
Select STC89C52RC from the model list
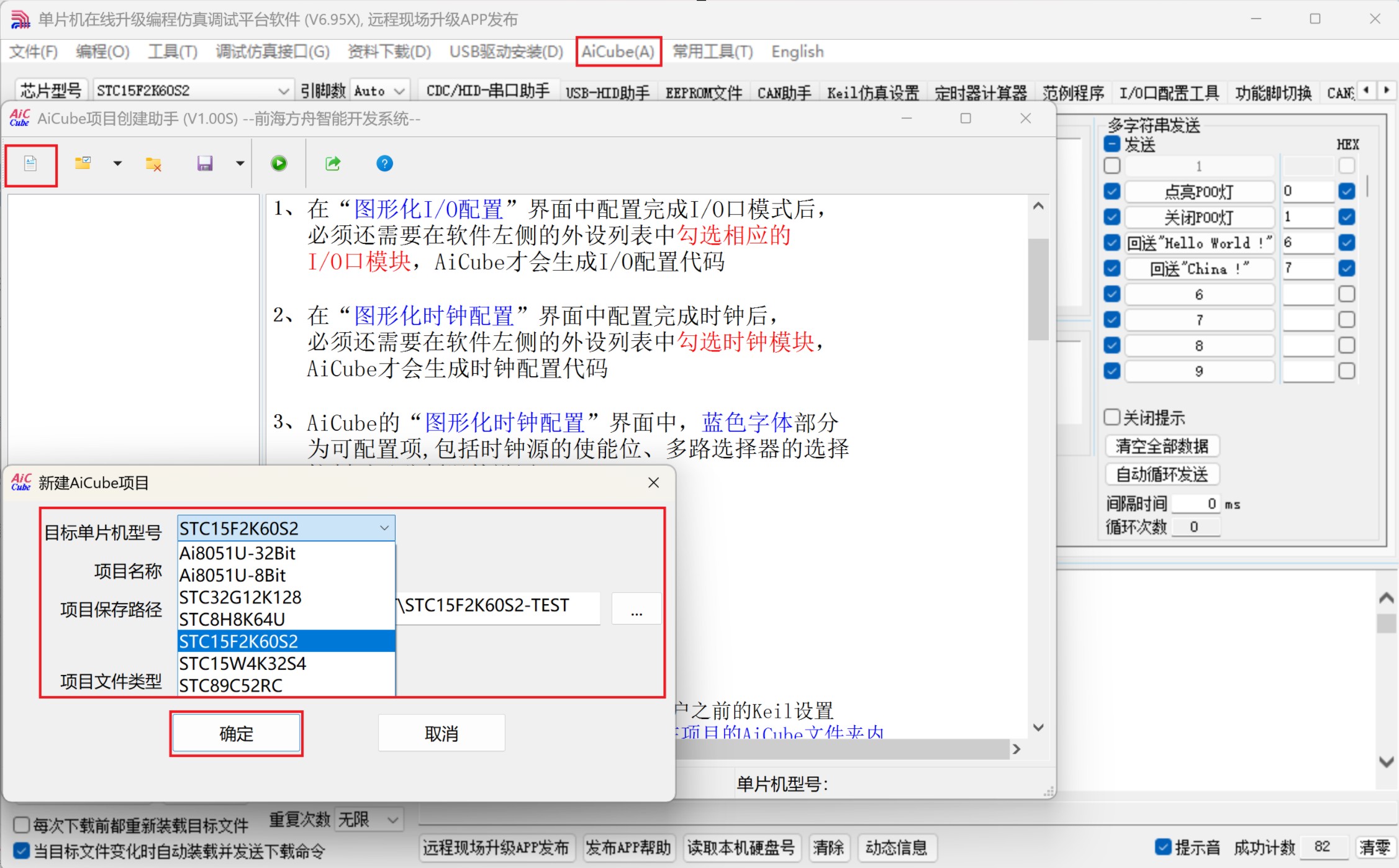[x=286, y=685]
